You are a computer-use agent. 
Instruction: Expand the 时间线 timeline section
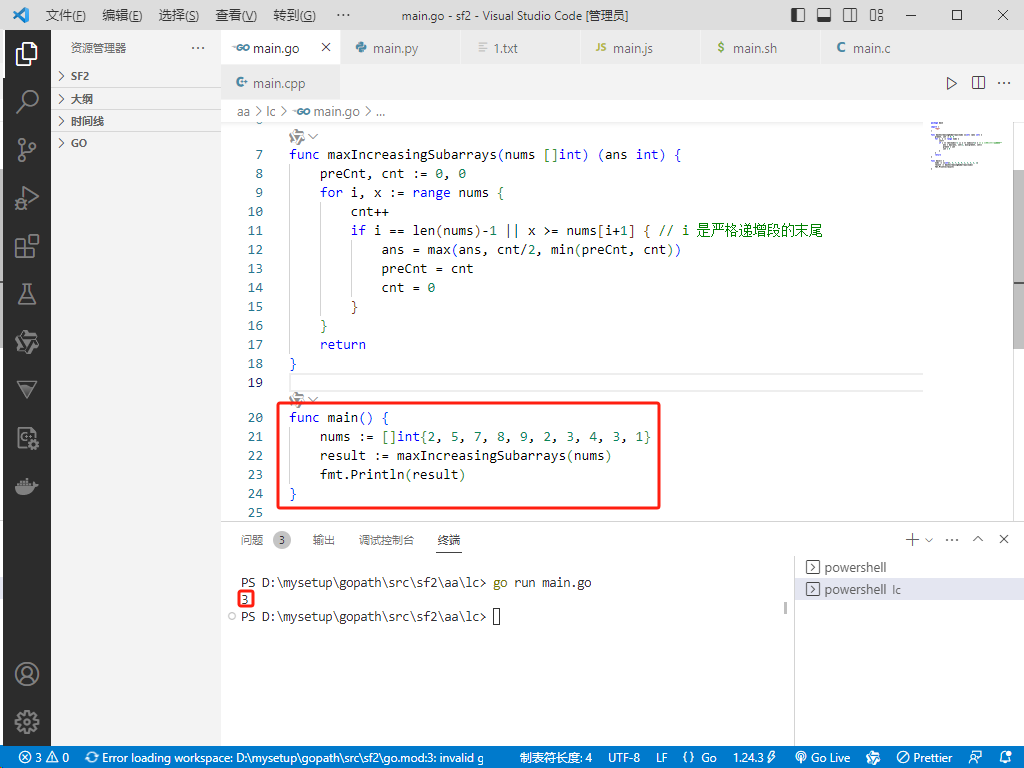click(136, 121)
